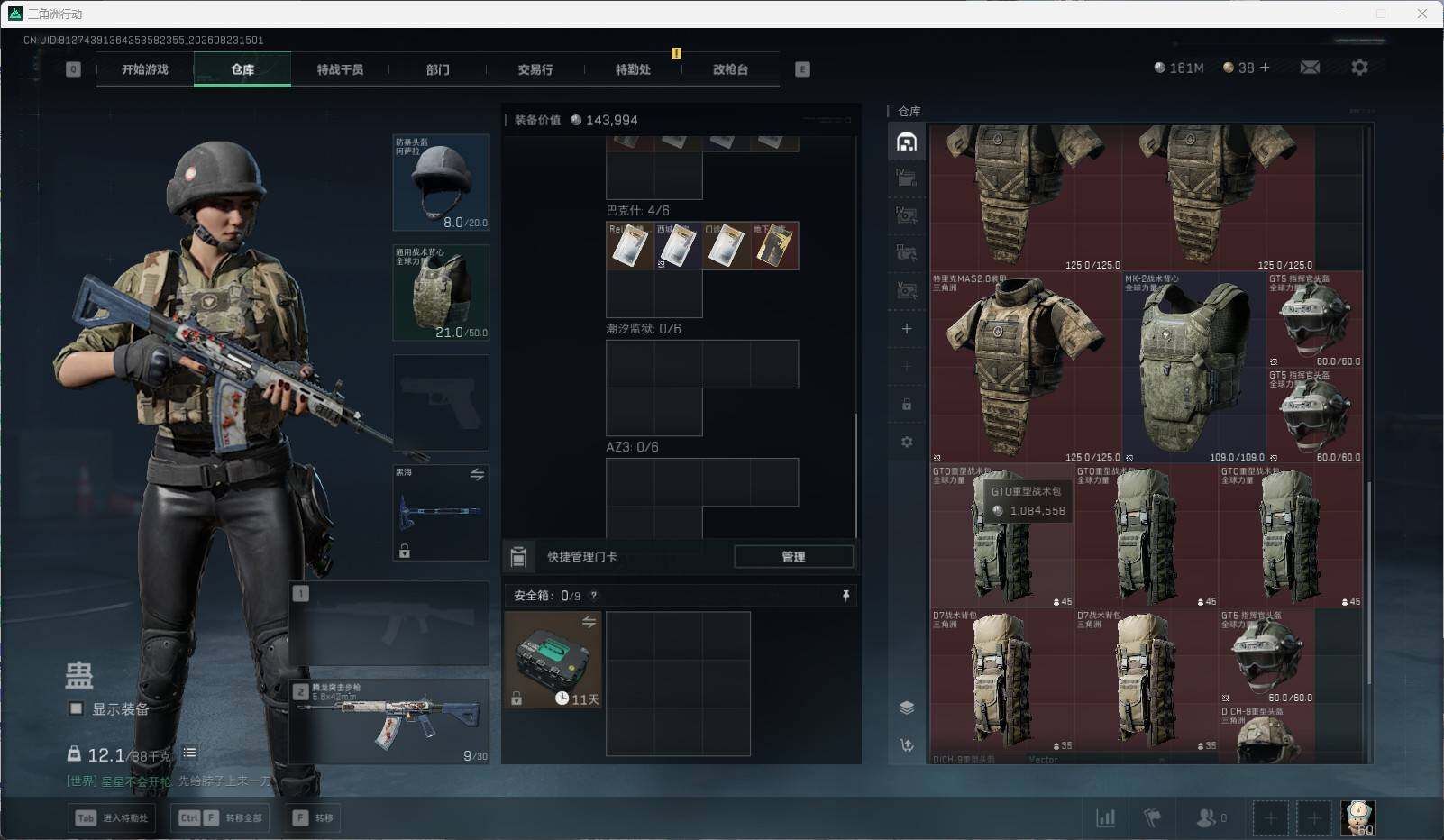Image resolution: width=1444 pixels, height=840 pixels.
Task: Click the key card panel scrollbar
Action: [x=855, y=474]
